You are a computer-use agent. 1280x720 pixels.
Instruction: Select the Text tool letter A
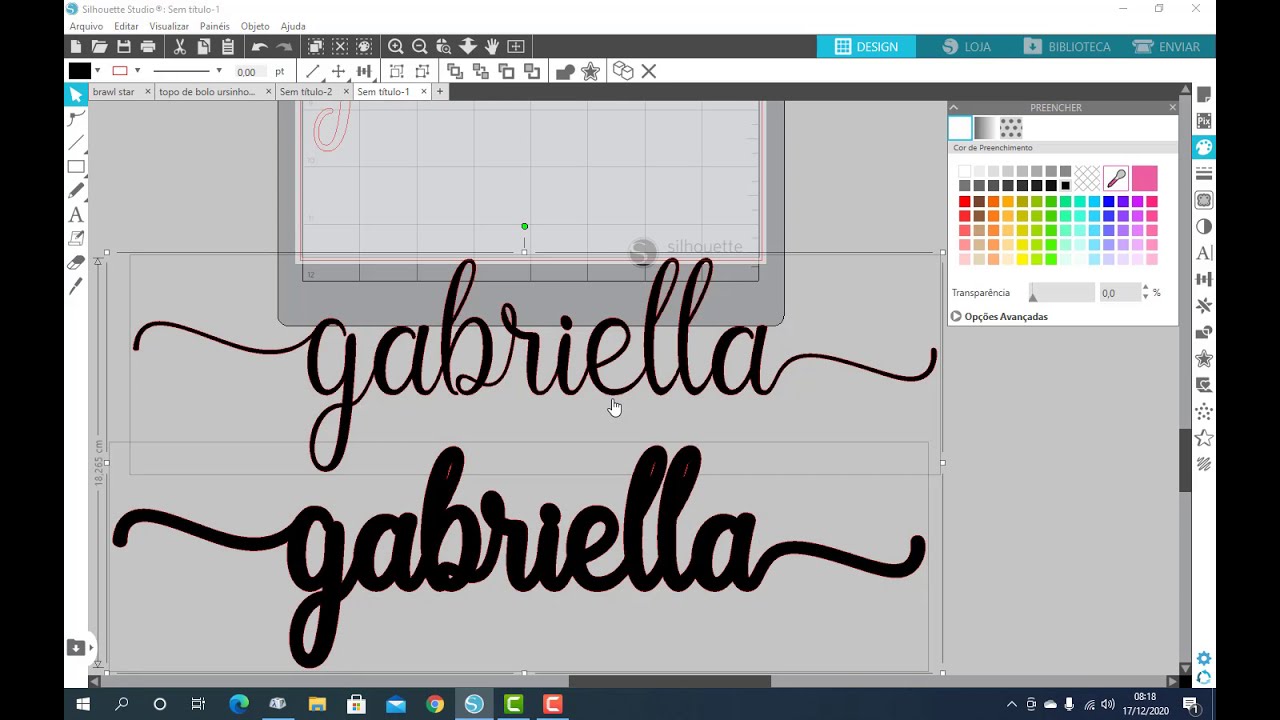click(x=76, y=215)
